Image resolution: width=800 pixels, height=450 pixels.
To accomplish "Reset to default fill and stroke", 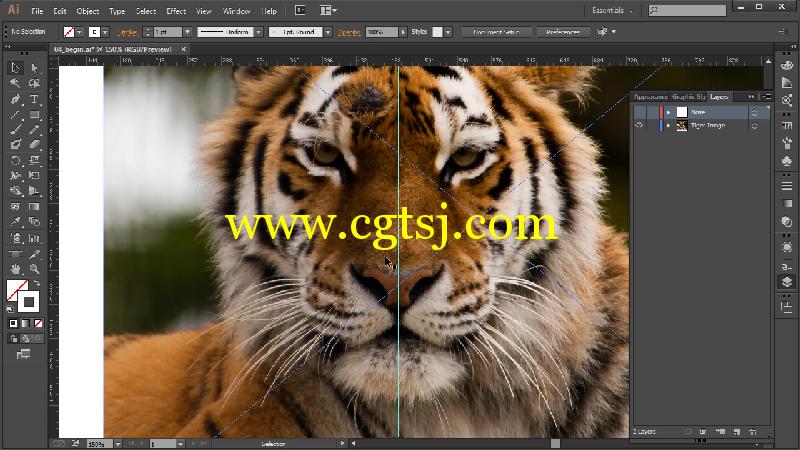I will pos(10,309).
